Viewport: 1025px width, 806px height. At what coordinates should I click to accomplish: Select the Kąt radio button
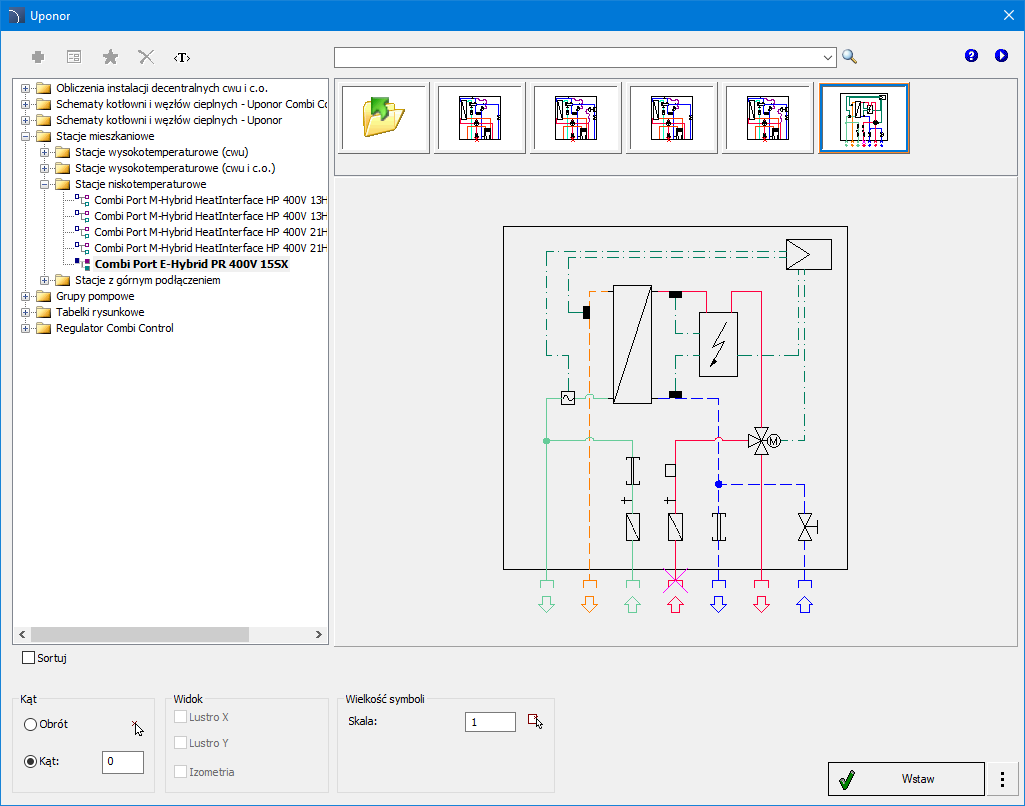point(31,762)
